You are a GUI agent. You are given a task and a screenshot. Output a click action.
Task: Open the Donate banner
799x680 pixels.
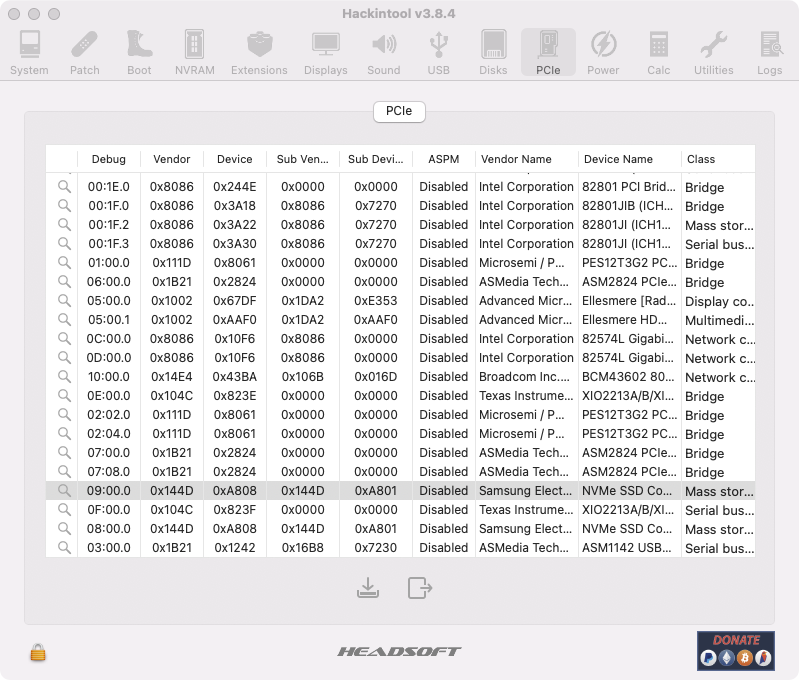tap(736, 650)
